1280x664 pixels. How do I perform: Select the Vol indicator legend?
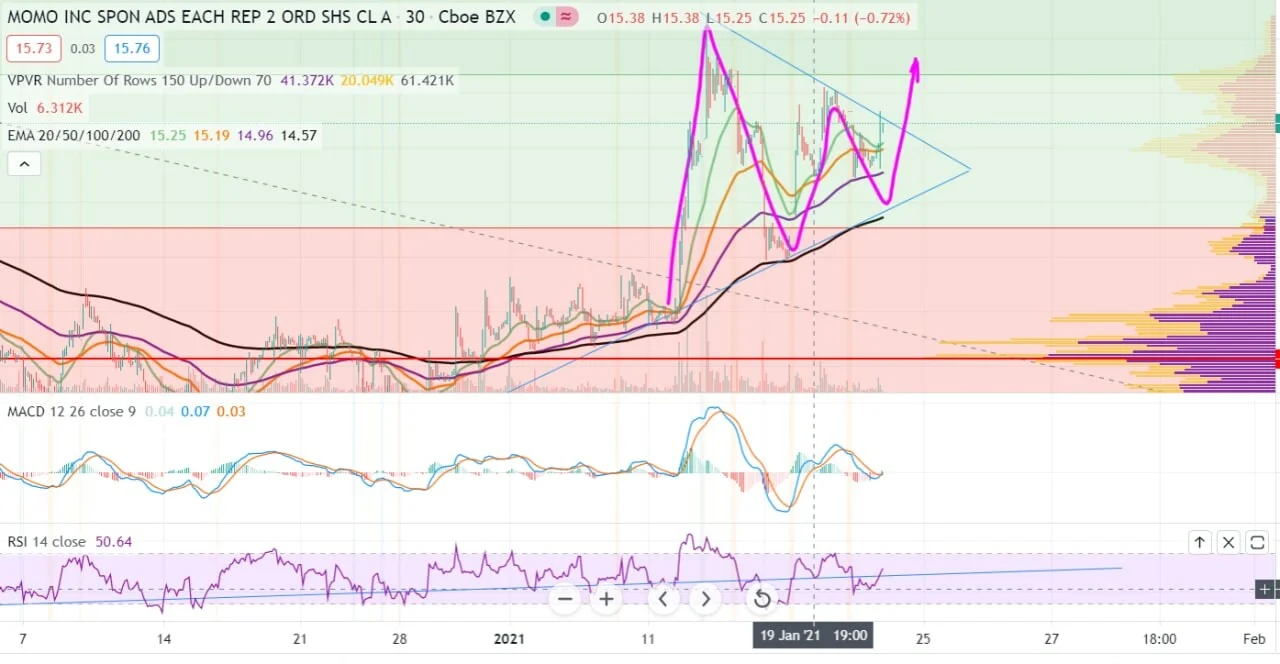[19, 108]
